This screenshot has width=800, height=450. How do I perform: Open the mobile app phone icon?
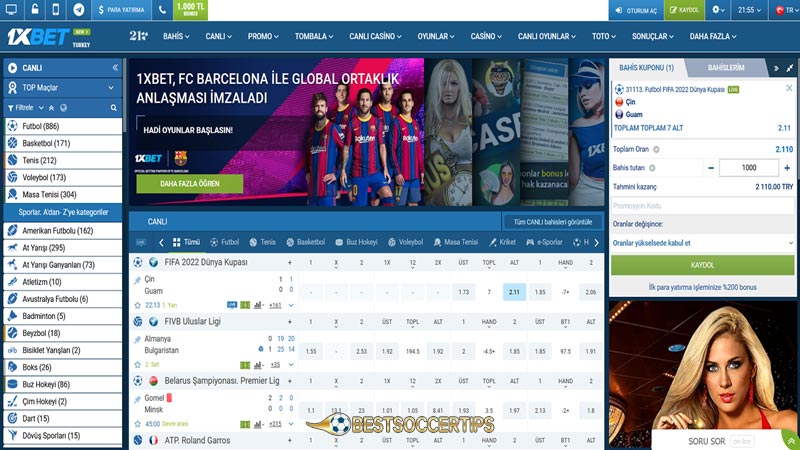pyautogui.click(x=56, y=9)
